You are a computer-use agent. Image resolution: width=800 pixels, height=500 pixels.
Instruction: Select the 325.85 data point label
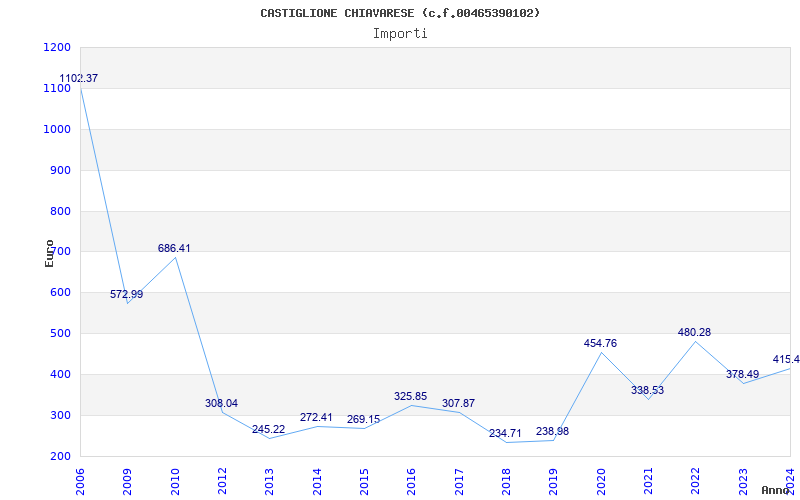[410, 396]
